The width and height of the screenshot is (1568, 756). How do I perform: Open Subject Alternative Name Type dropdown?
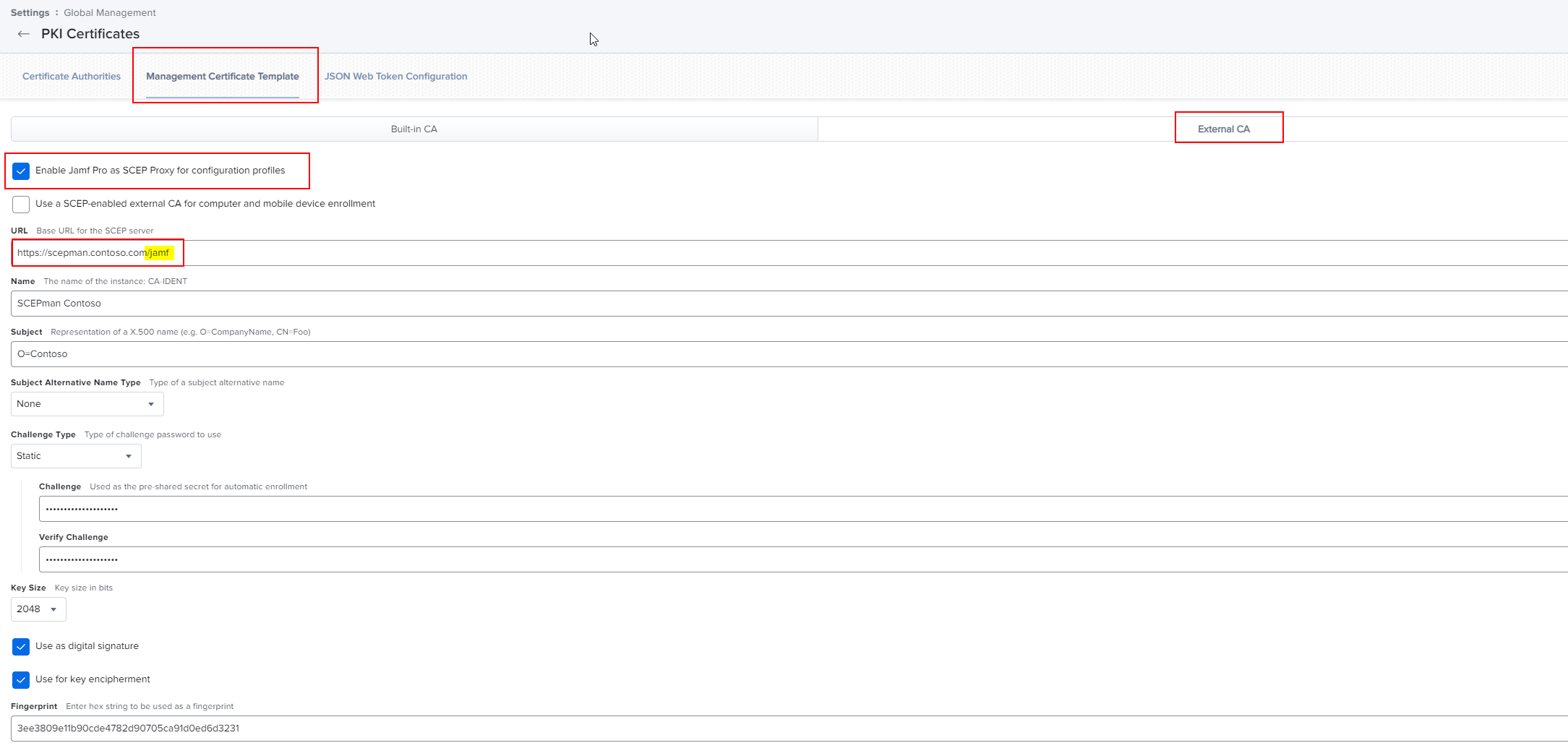(87, 404)
